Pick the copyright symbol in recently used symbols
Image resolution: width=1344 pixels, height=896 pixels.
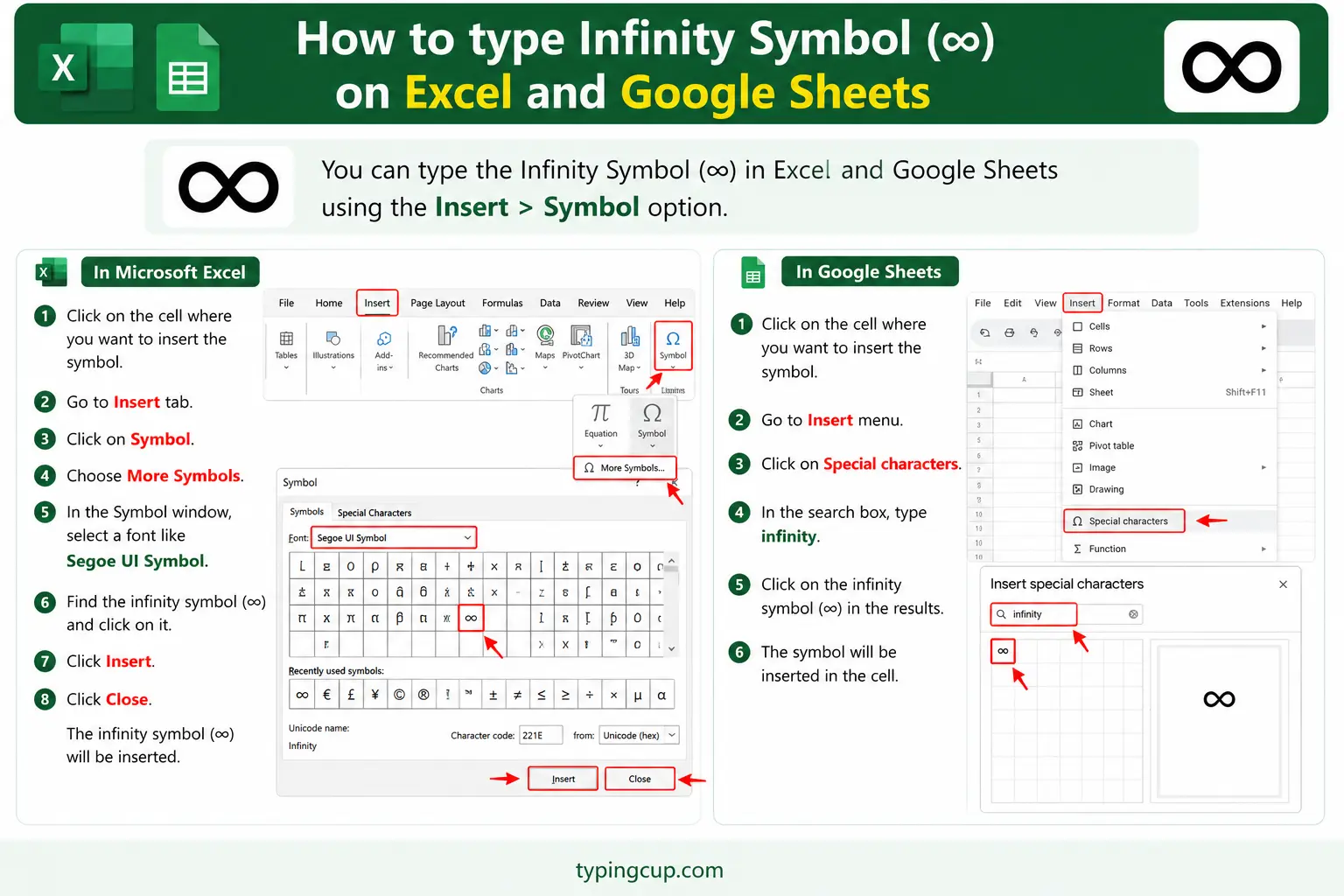tap(399, 695)
